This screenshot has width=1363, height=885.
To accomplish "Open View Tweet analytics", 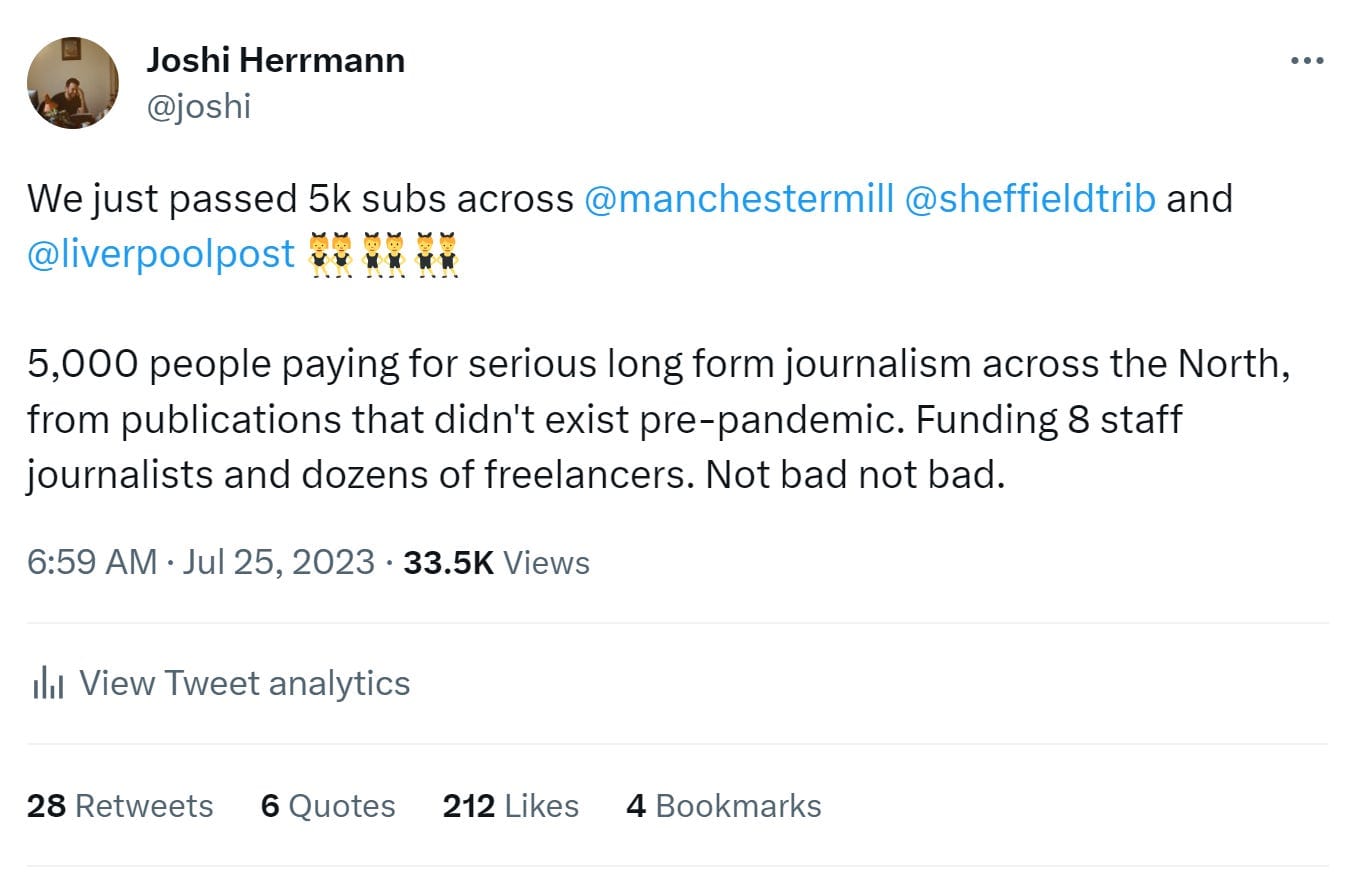I will click(x=244, y=683).
